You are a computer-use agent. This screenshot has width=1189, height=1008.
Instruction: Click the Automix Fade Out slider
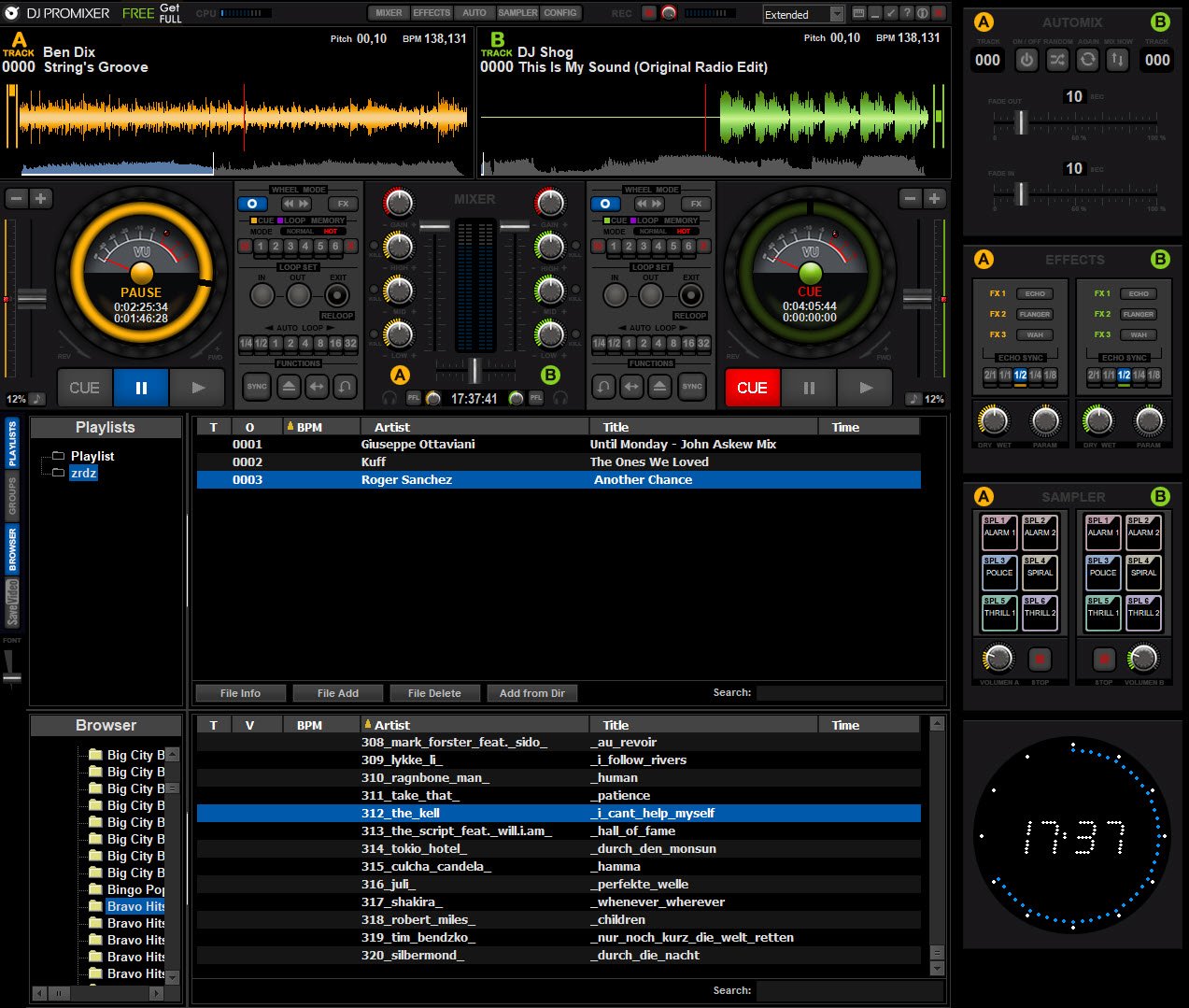pos(1022,121)
